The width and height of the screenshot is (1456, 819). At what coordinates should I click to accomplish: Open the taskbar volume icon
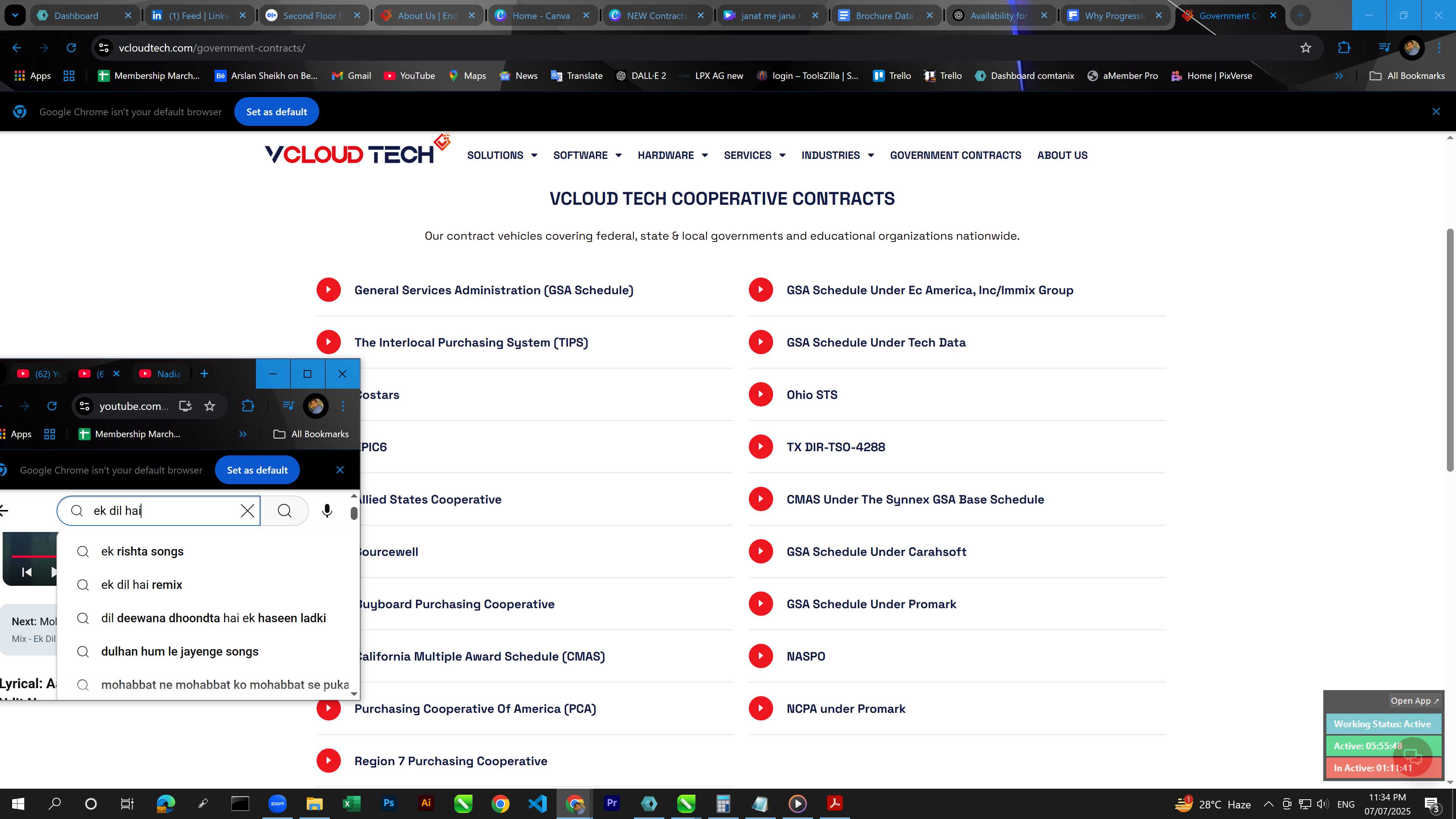point(1322,804)
